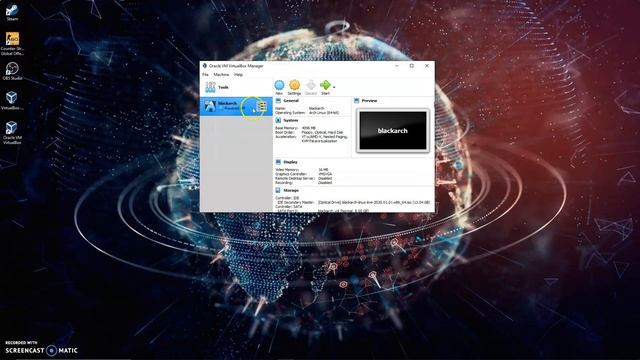Open the Tools icon in sidebar
640x360 pixels.
pos(210,87)
